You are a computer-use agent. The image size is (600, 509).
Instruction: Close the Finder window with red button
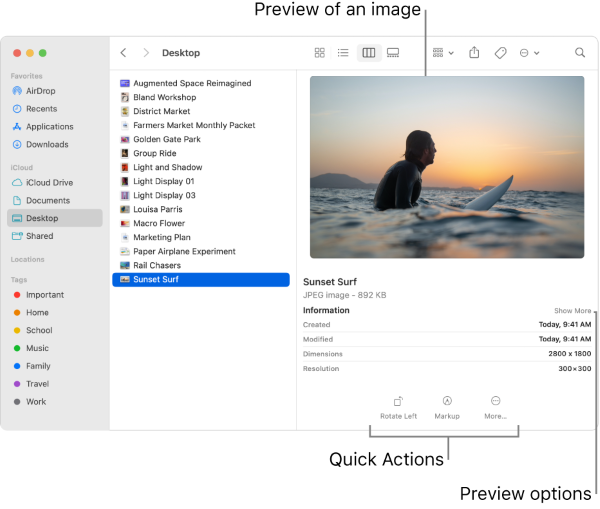click(x=17, y=53)
